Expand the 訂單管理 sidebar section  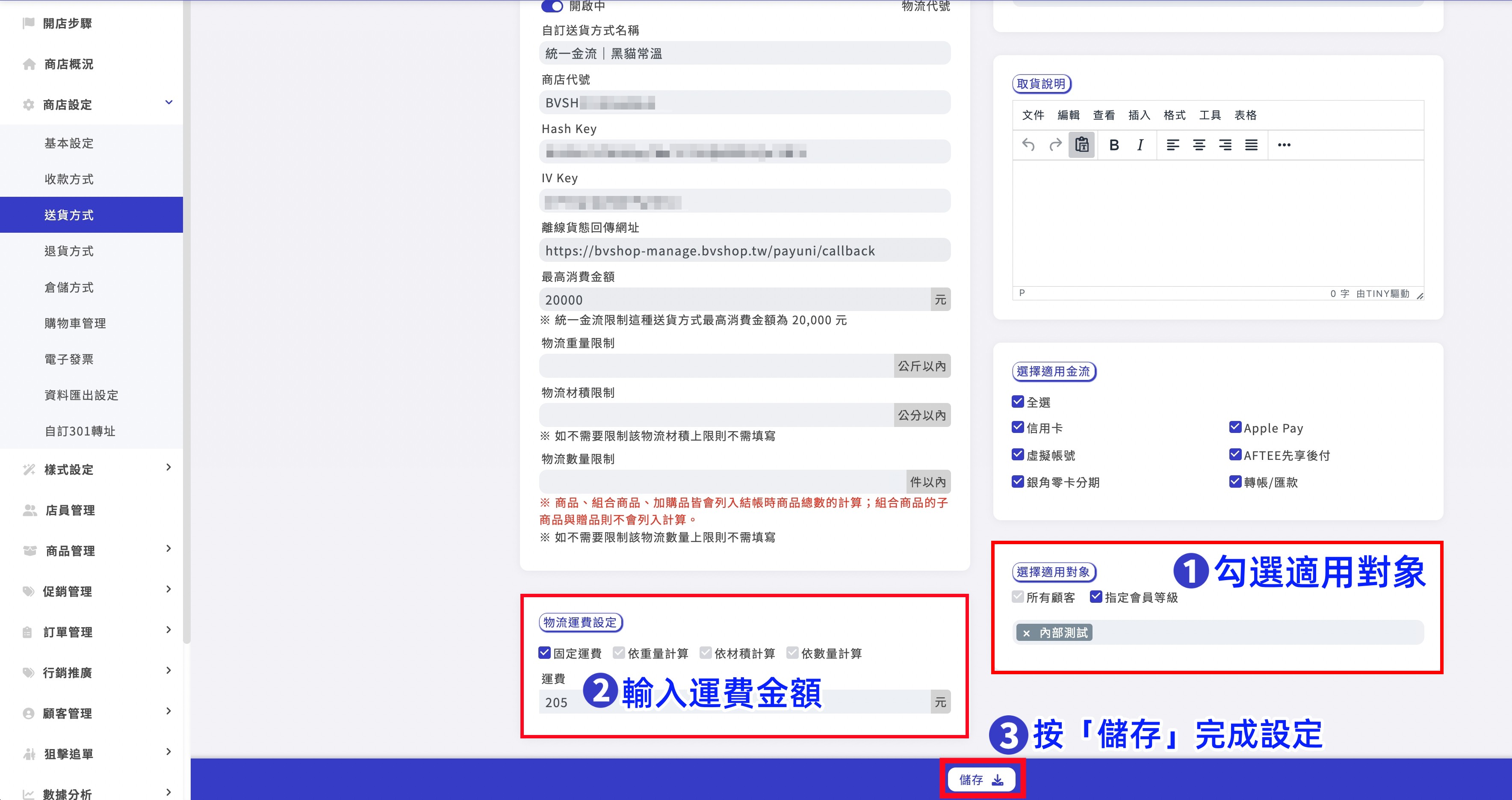168,630
